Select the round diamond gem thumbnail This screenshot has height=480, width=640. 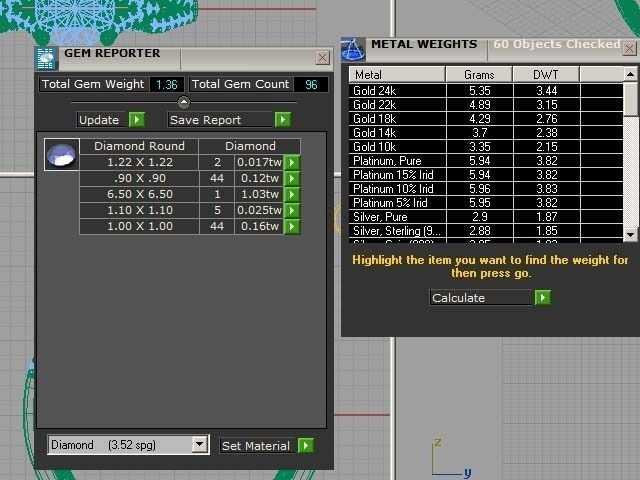(62, 154)
